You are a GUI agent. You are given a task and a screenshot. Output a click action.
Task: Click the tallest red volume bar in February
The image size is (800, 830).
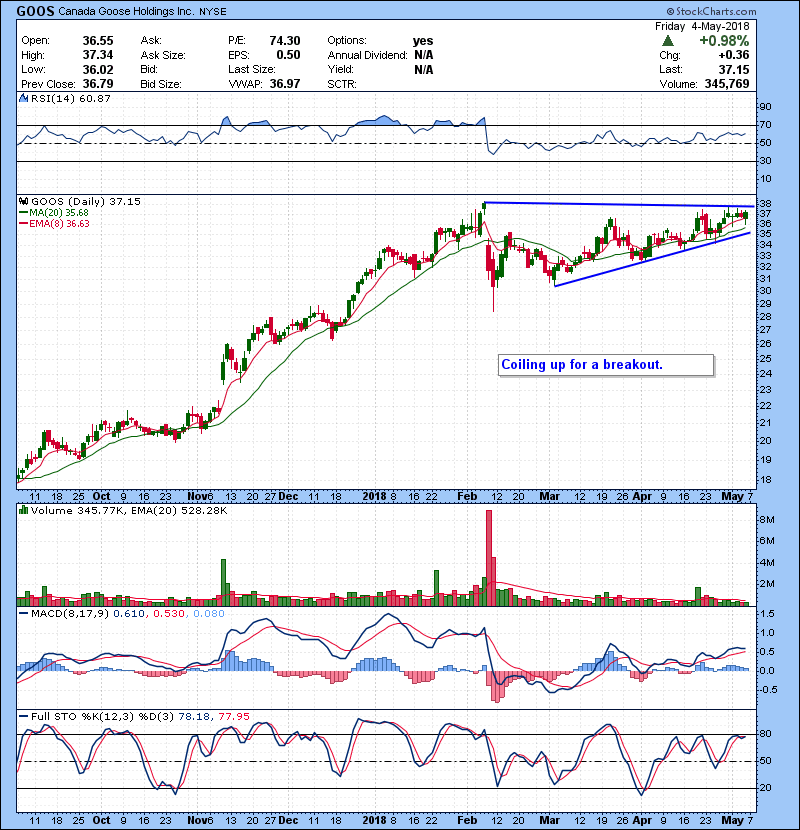[489, 558]
